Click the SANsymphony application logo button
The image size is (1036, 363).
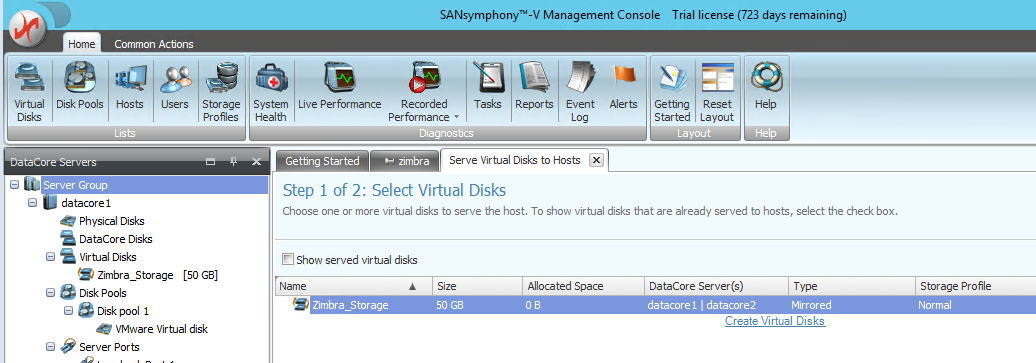[27, 28]
